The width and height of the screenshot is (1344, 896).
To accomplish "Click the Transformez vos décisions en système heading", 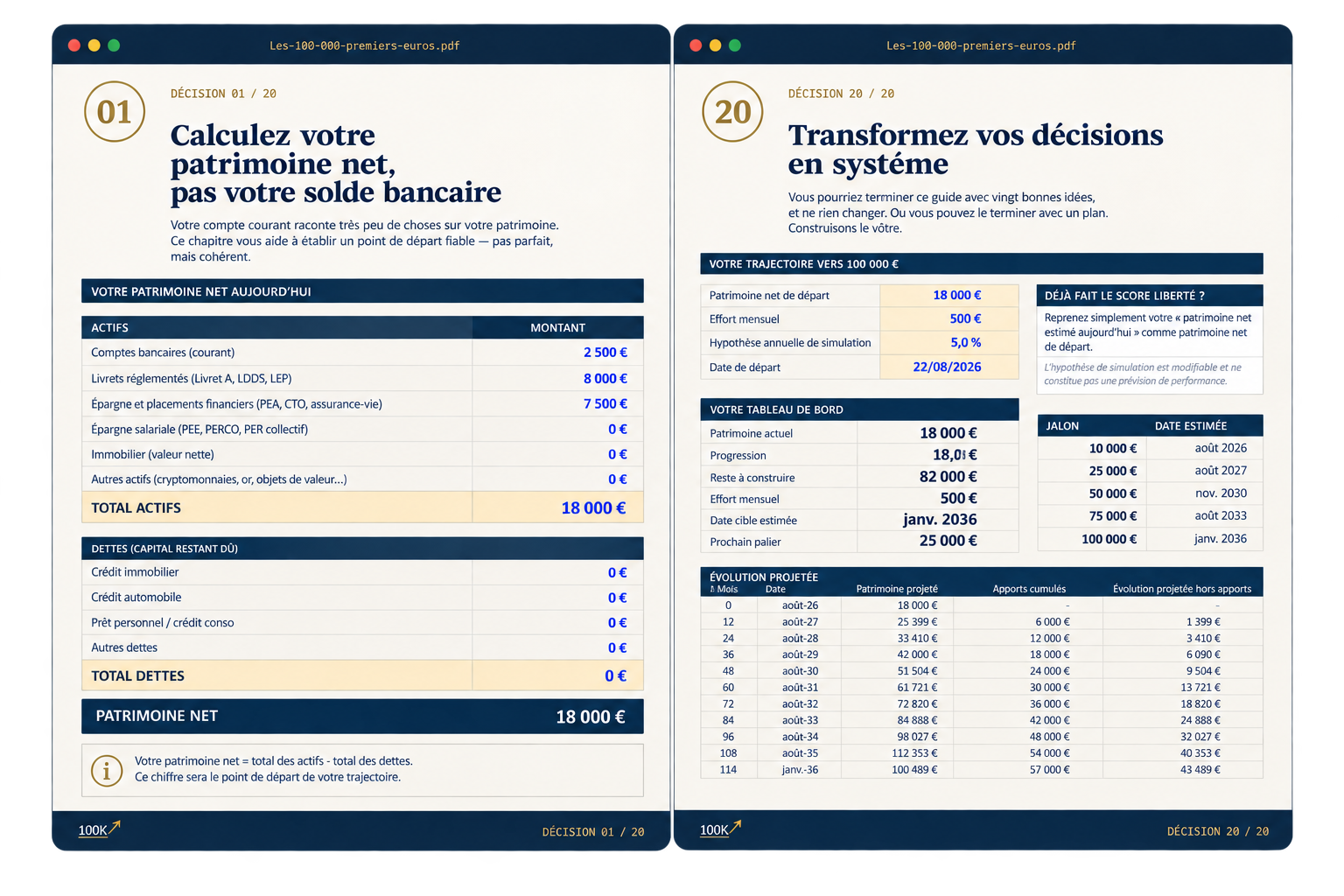I will tap(976, 149).
